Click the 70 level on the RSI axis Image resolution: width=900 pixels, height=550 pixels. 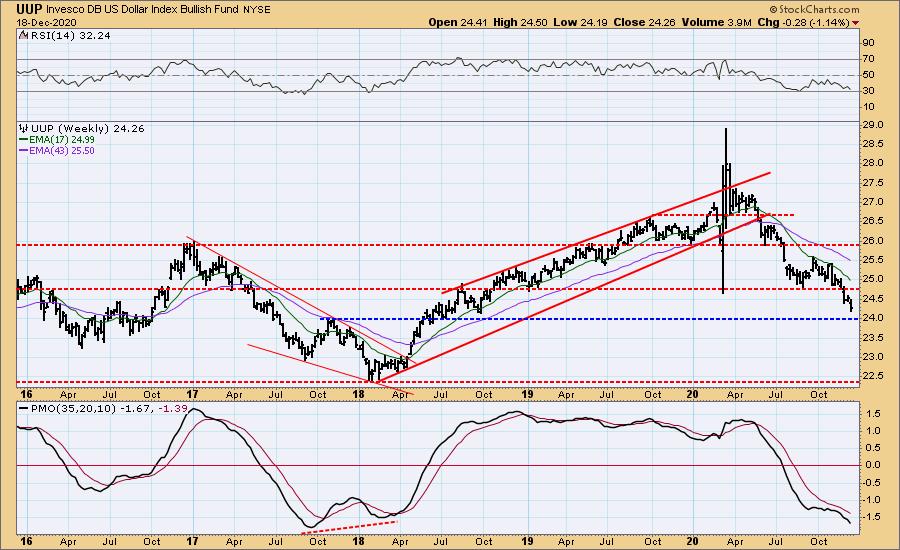click(x=868, y=59)
